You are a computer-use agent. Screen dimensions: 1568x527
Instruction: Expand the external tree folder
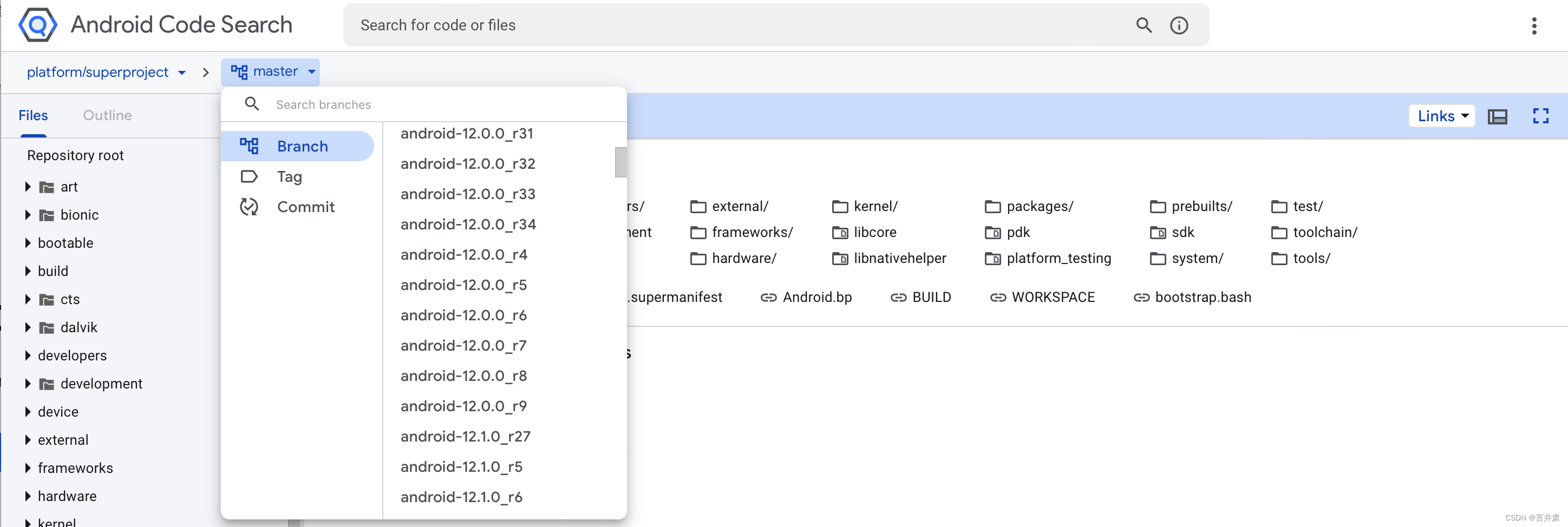coord(28,440)
